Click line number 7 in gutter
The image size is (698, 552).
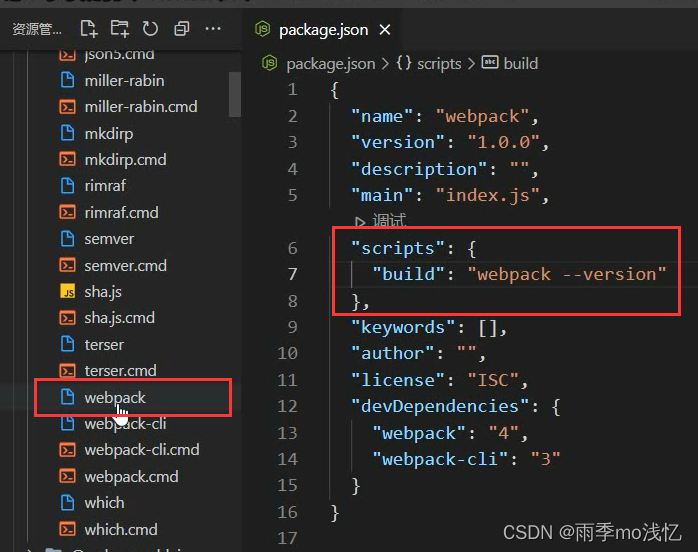click(292, 274)
